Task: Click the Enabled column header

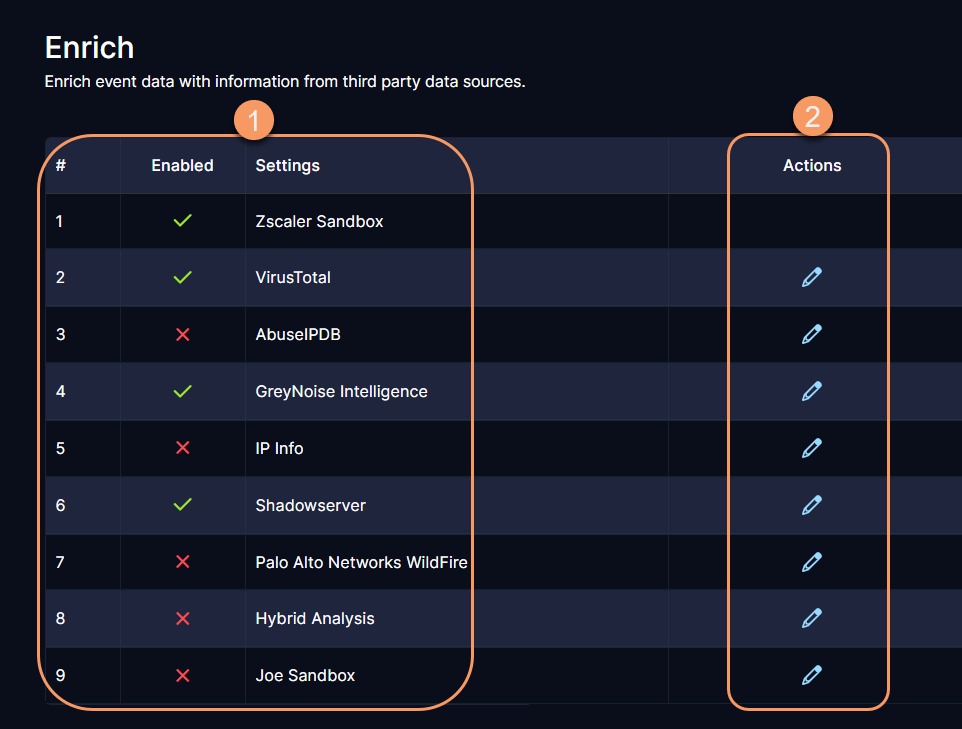Action: click(182, 165)
